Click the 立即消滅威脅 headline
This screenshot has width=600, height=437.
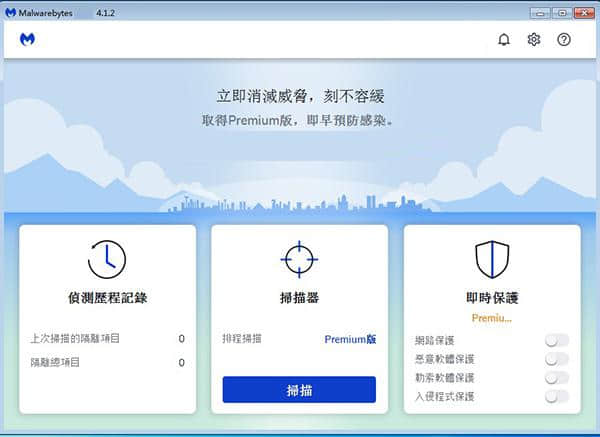coord(300,96)
